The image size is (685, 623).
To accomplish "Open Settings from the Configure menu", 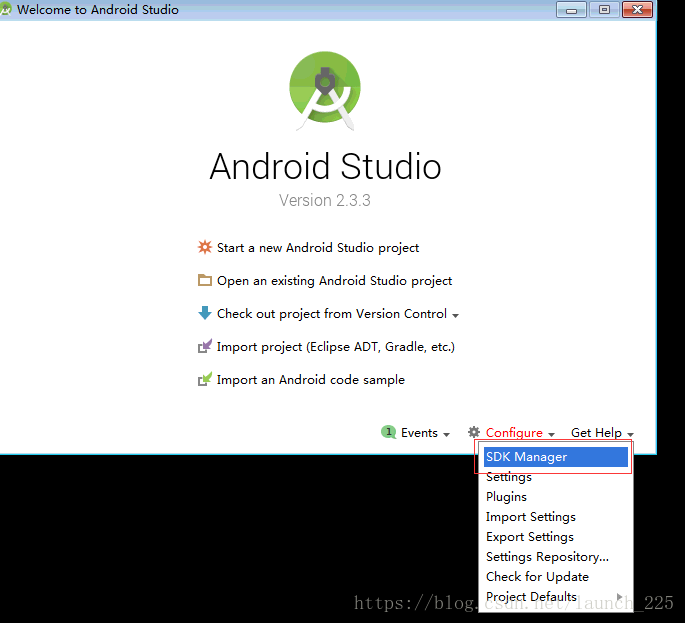I will point(556,477).
